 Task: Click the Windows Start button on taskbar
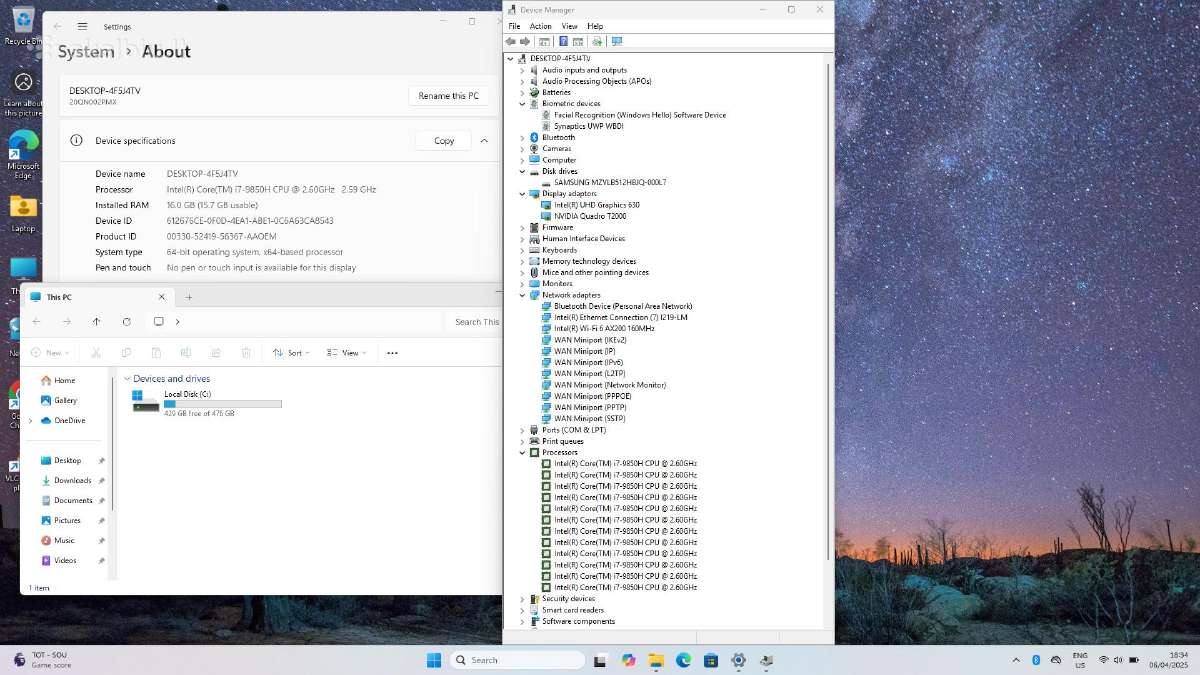click(434, 660)
